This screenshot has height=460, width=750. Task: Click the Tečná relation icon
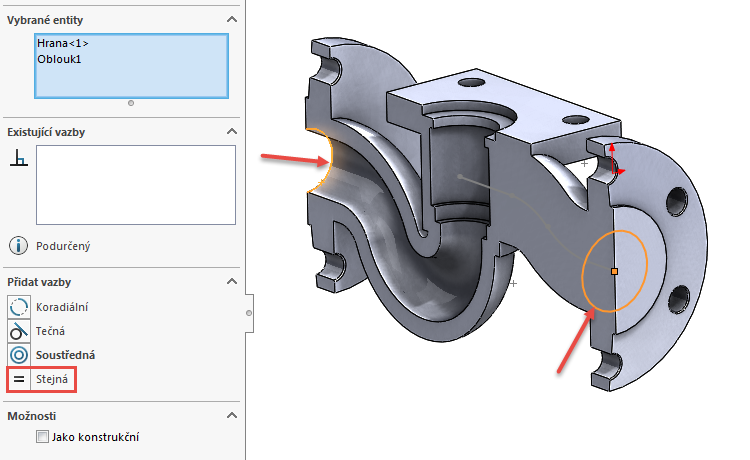pos(19,331)
